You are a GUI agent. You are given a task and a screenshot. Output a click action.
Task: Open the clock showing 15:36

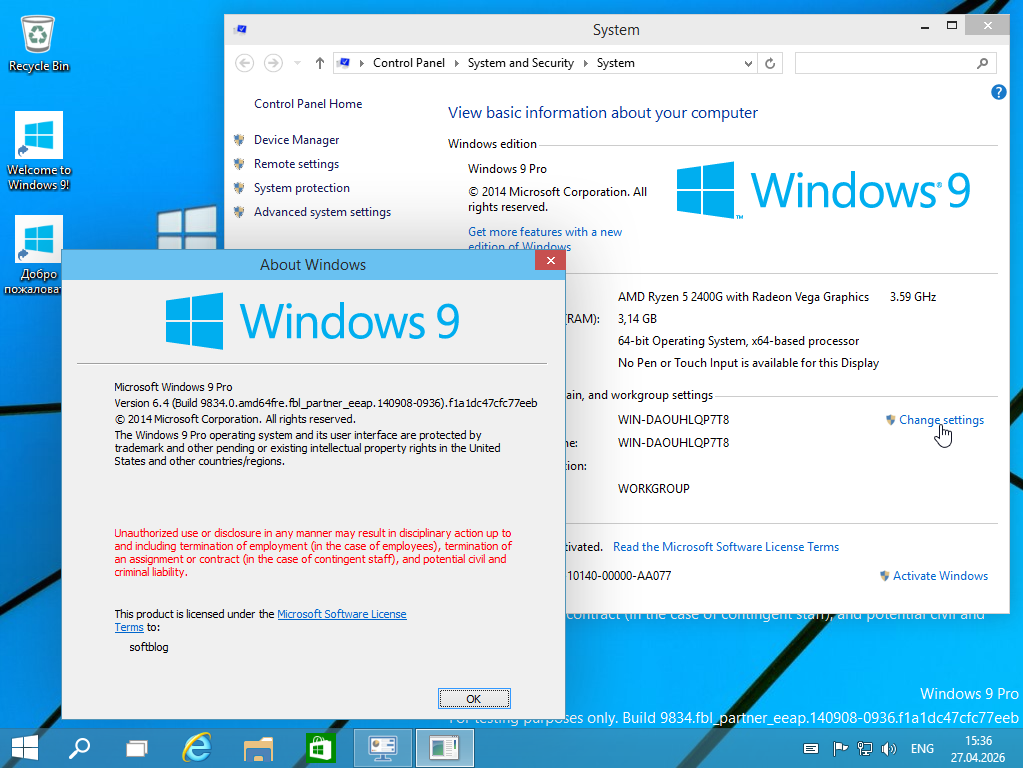point(977,748)
